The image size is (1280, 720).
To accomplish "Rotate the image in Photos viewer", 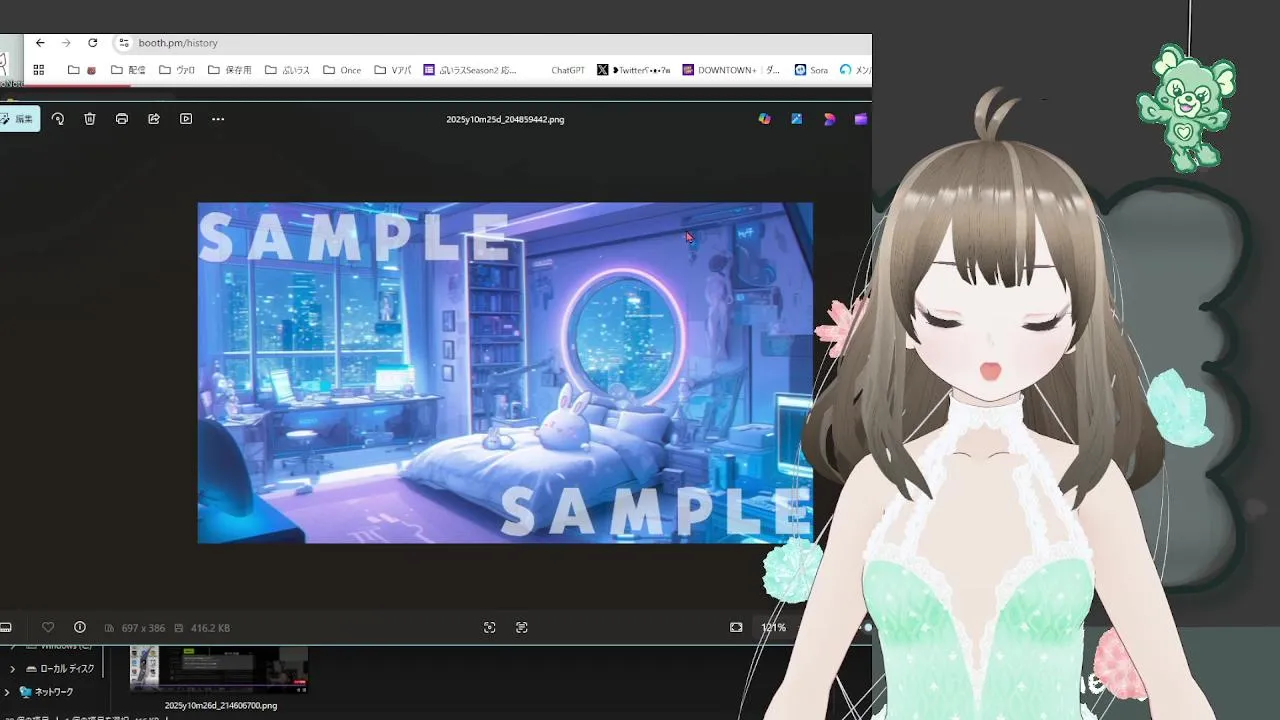I will [58, 119].
